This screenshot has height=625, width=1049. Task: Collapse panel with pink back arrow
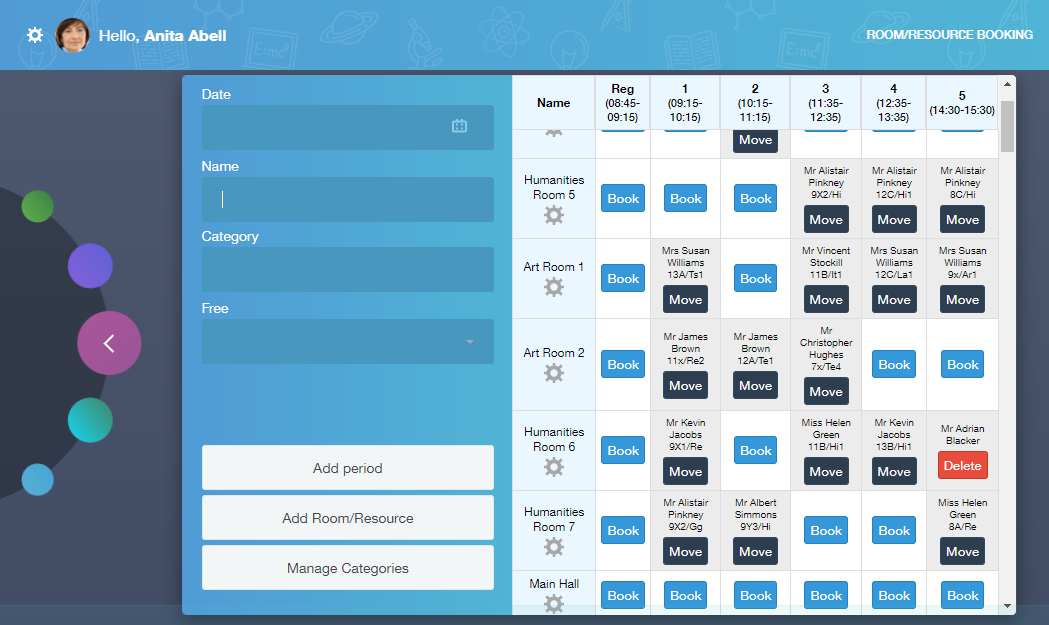tap(109, 343)
